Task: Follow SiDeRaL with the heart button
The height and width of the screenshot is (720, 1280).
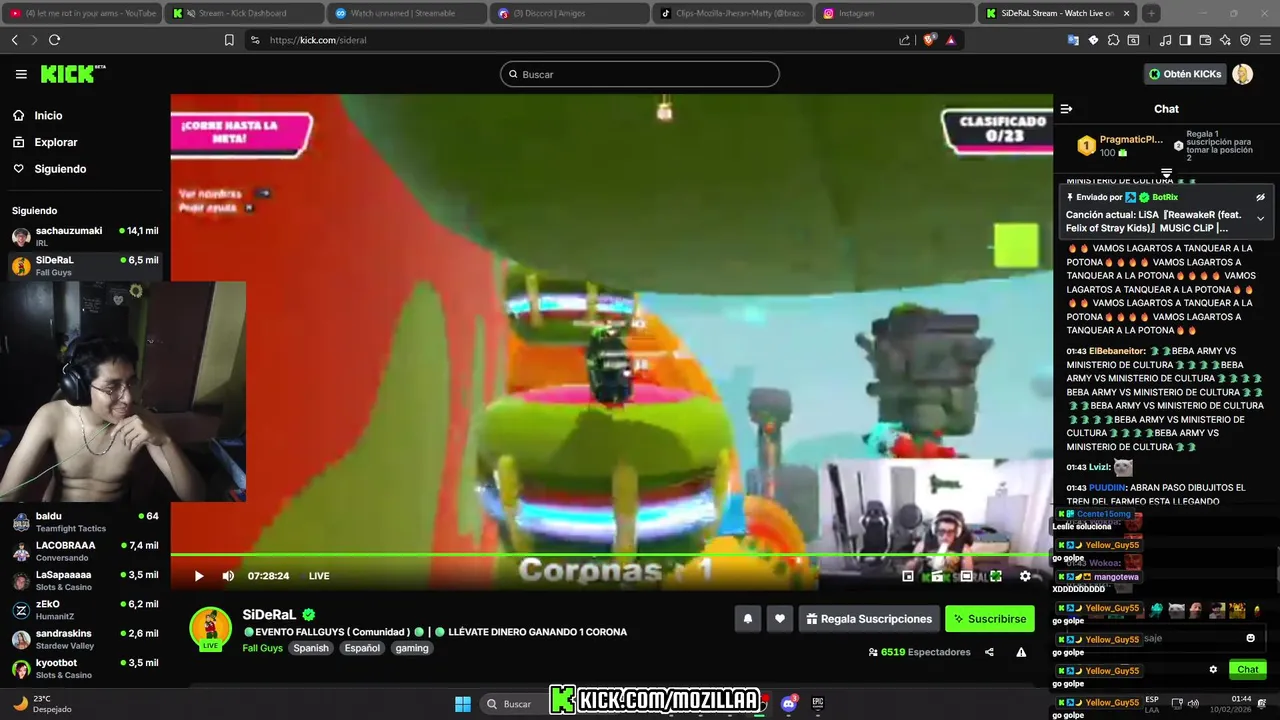Action: 780,619
